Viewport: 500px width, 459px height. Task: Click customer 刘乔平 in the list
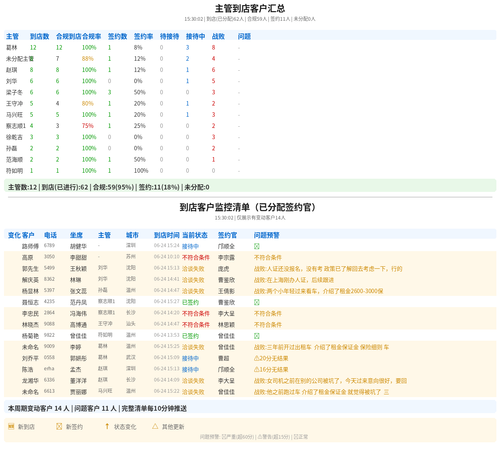pyautogui.click(x=30, y=358)
